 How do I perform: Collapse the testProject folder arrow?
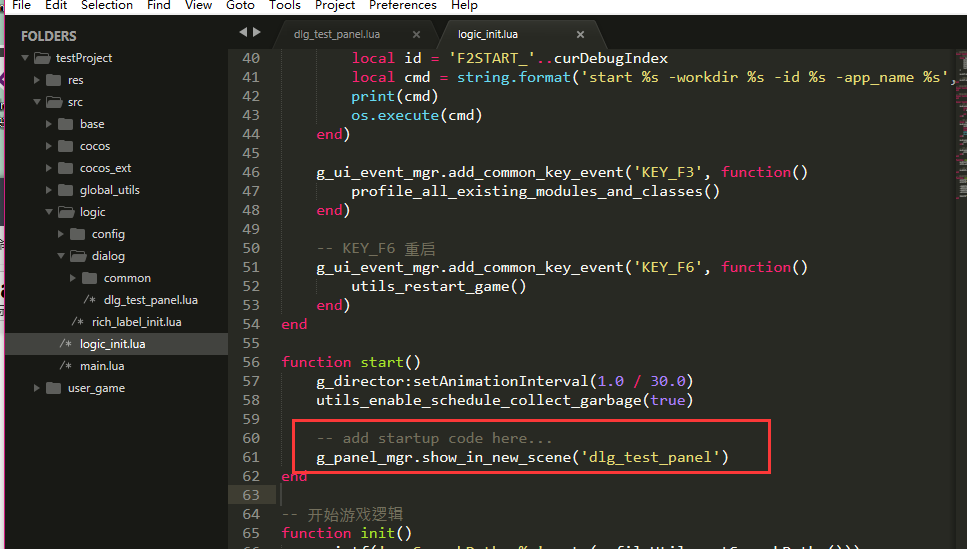(25, 58)
